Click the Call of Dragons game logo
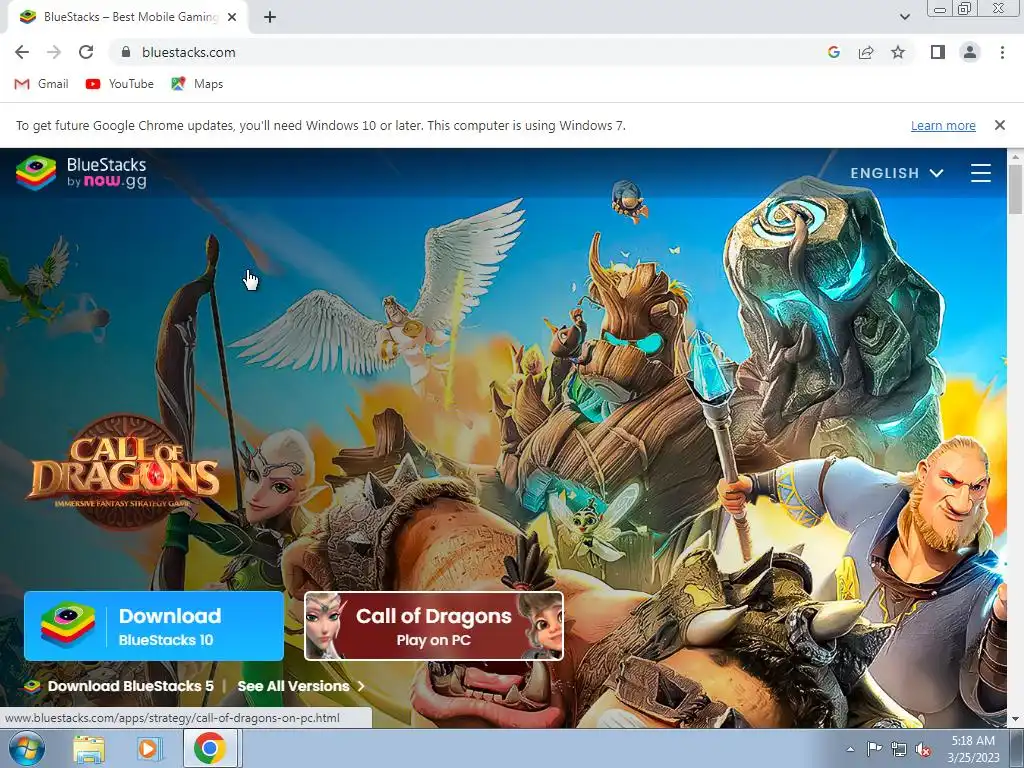The image size is (1024, 768). pyautogui.click(x=124, y=470)
